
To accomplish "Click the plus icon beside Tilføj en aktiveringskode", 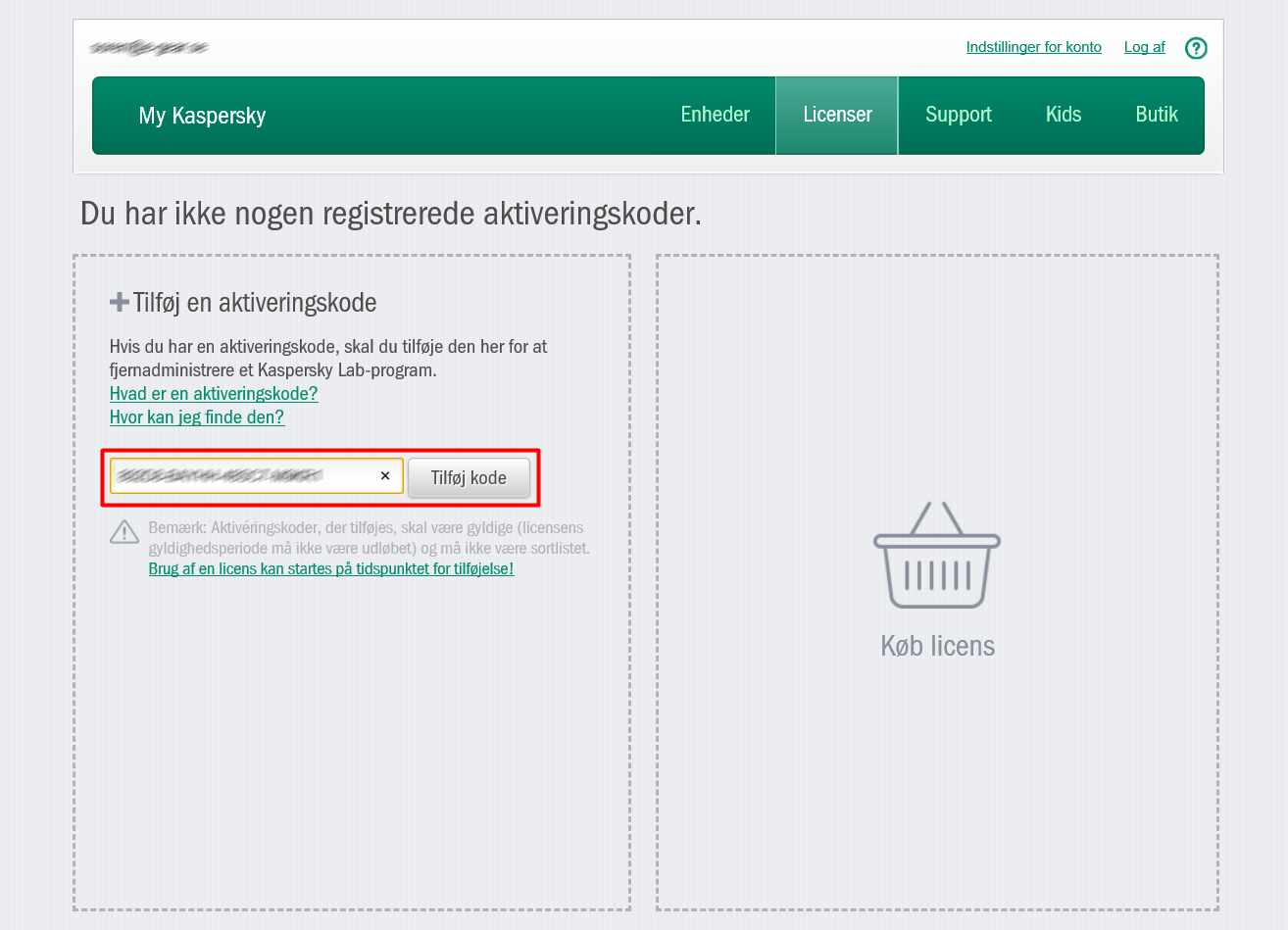I will (120, 302).
